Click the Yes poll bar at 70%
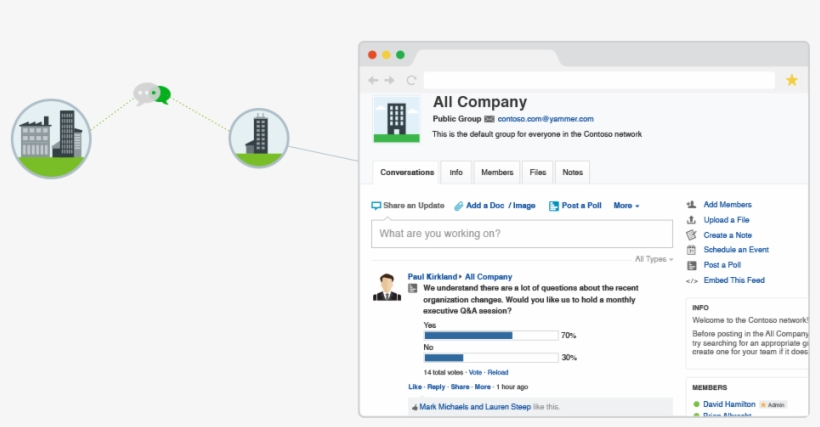This screenshot has width=820, height=427. 491,336
